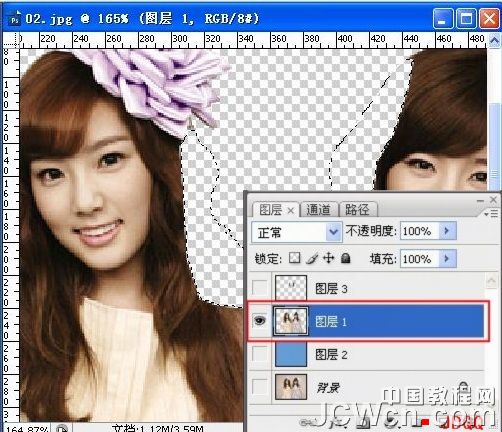Collapse the layers panel with minimize icon

[480, 200]
